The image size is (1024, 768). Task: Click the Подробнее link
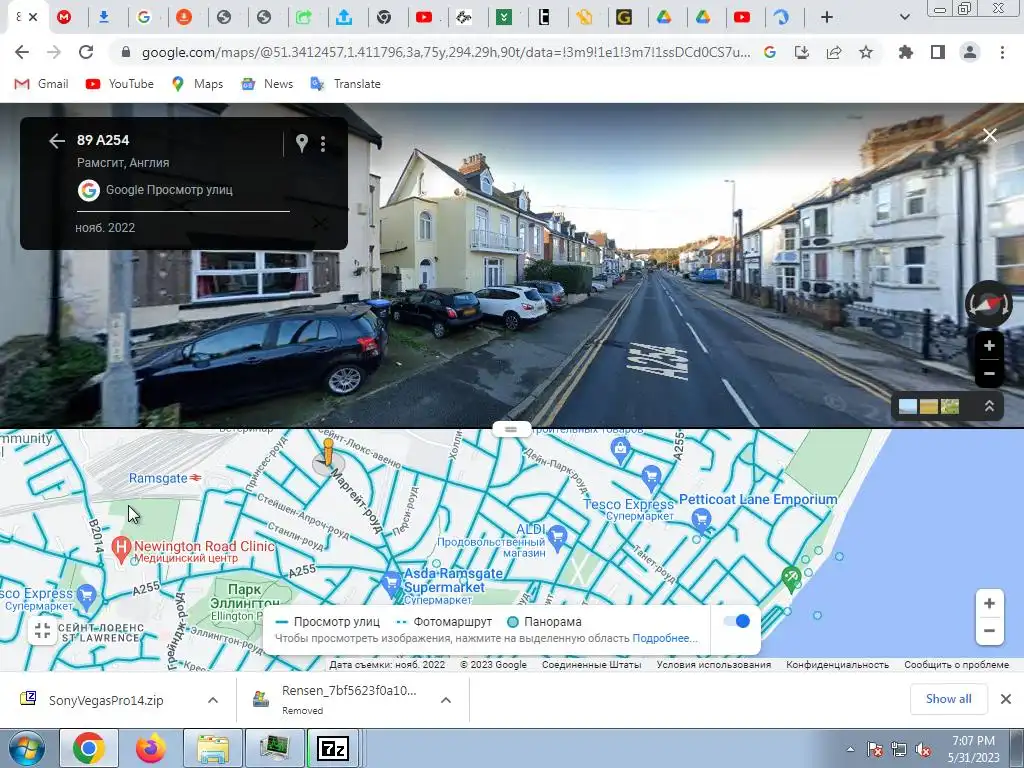pos(665,638)
